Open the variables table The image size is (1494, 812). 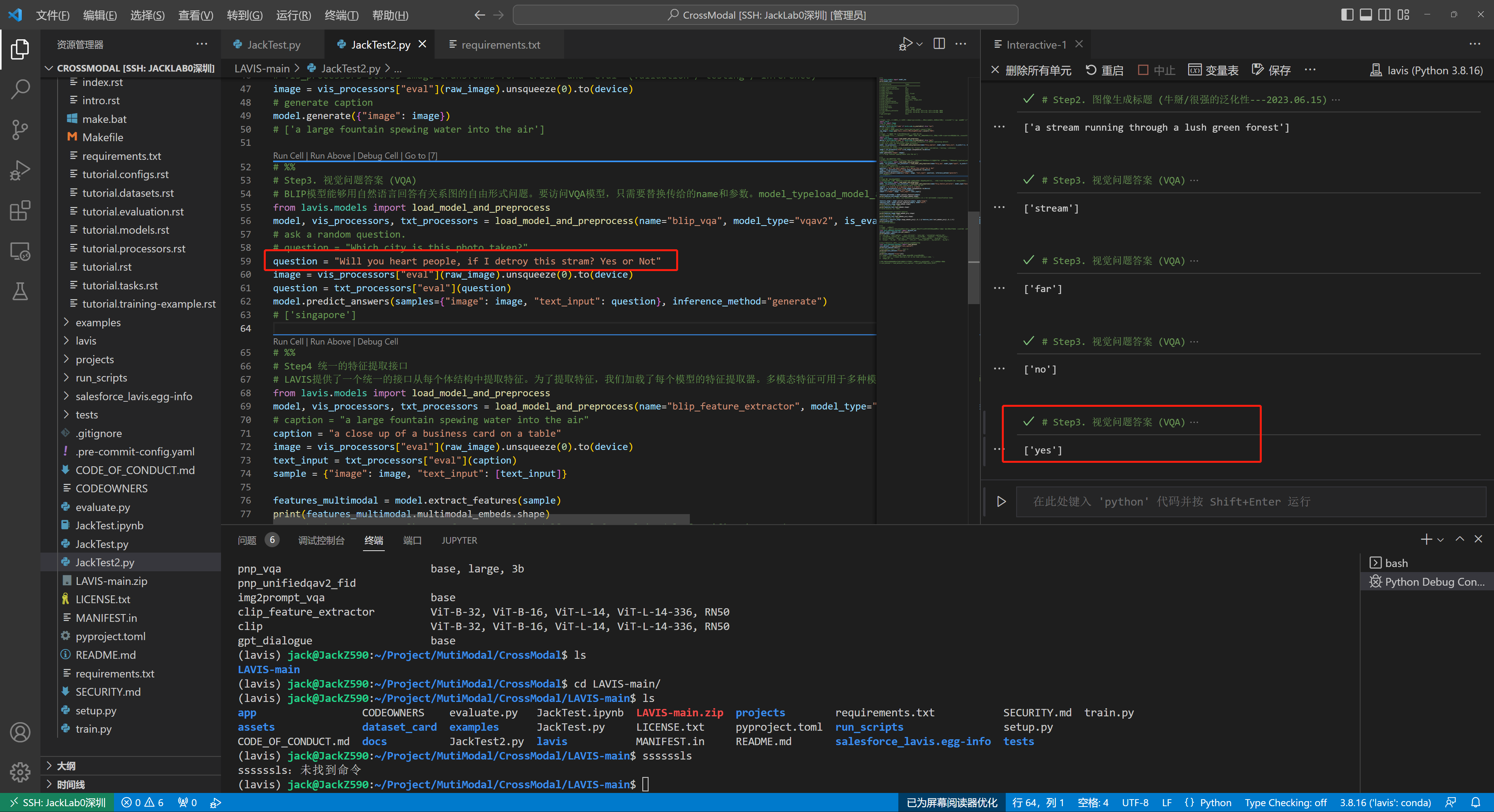pyautogui.click(x=1213, y=70)
